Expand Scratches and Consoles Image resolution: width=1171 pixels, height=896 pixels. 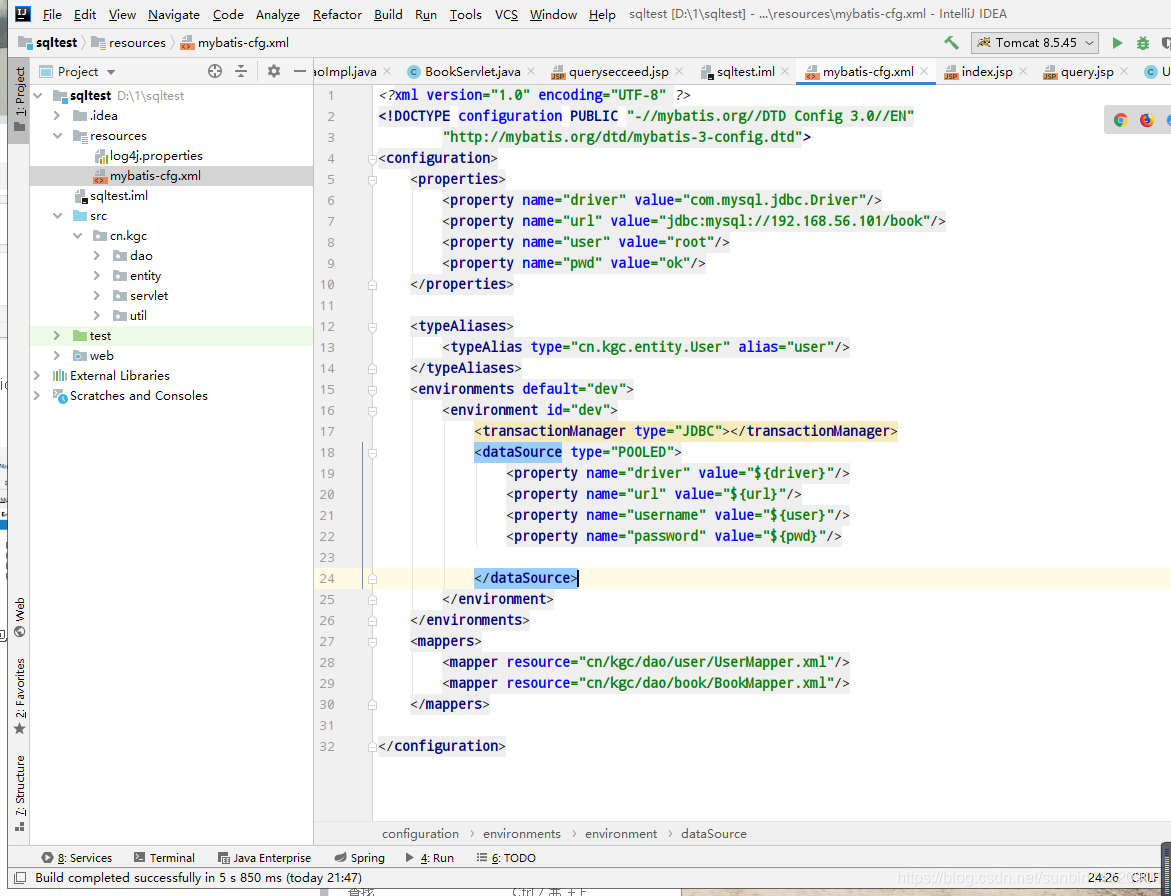37,396
